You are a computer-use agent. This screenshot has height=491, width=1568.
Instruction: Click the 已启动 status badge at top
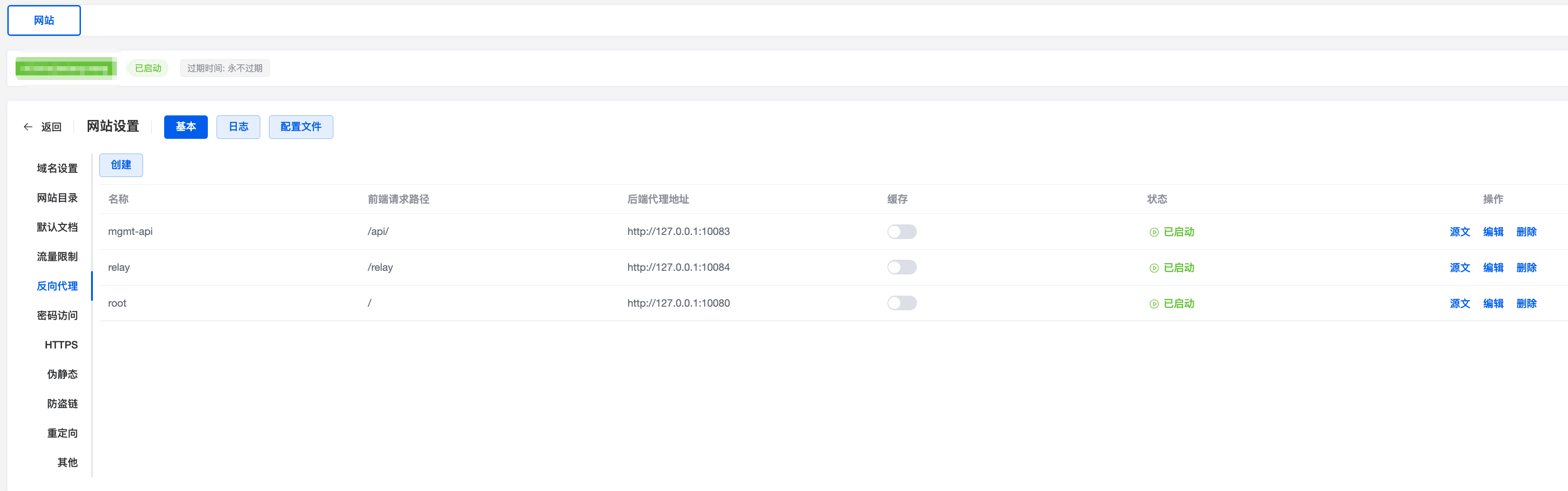[x=148, y=68]
